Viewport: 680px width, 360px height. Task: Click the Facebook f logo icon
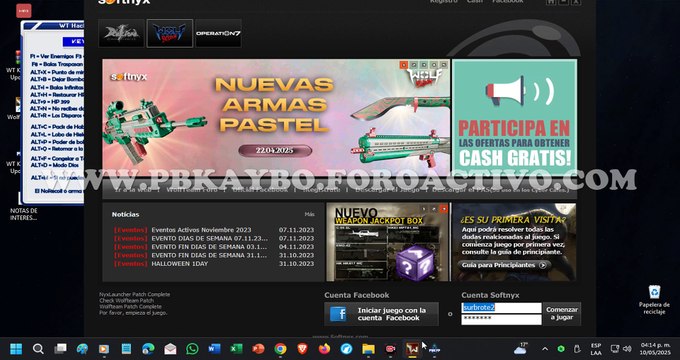338,314
